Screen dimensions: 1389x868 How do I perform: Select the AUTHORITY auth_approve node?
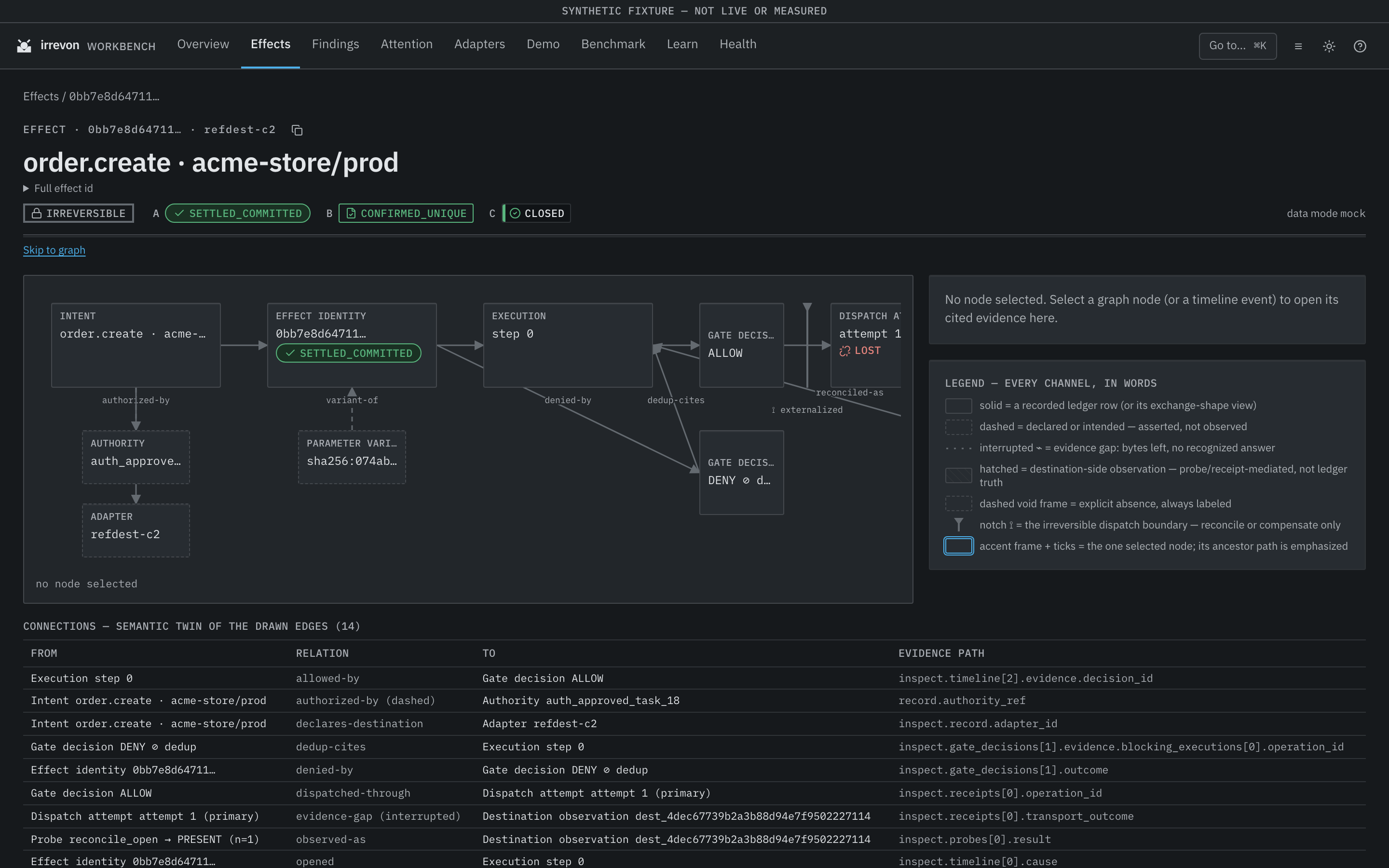(x=136, y=457)
